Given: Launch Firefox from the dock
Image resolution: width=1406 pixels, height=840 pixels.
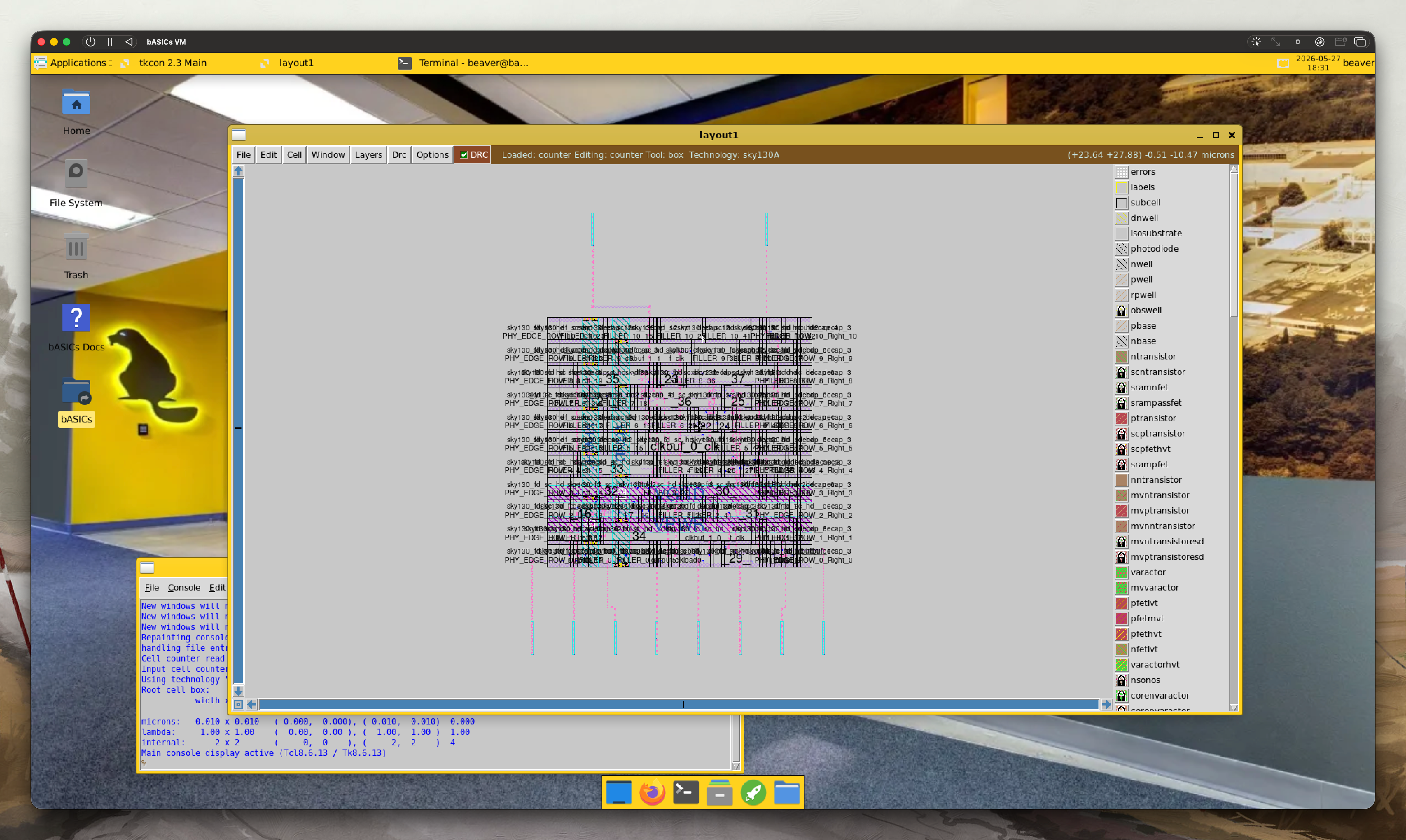Looking at the screenshot, I should pos(652,792).
